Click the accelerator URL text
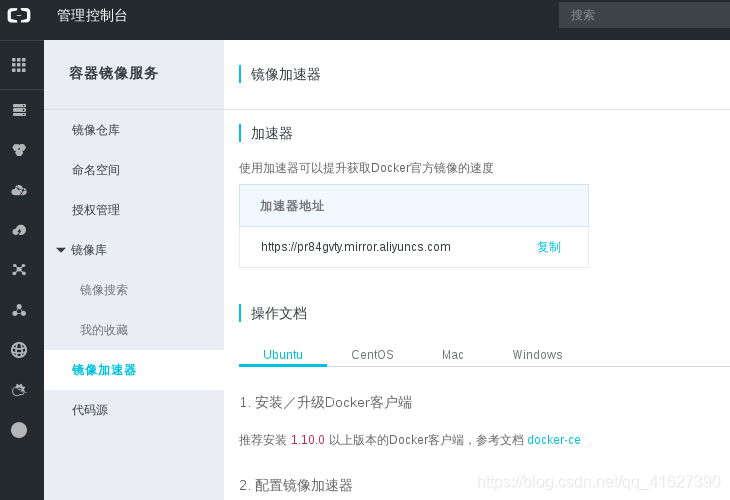The height and width of the screenshot is (500, 730). (x=356, y=247)
